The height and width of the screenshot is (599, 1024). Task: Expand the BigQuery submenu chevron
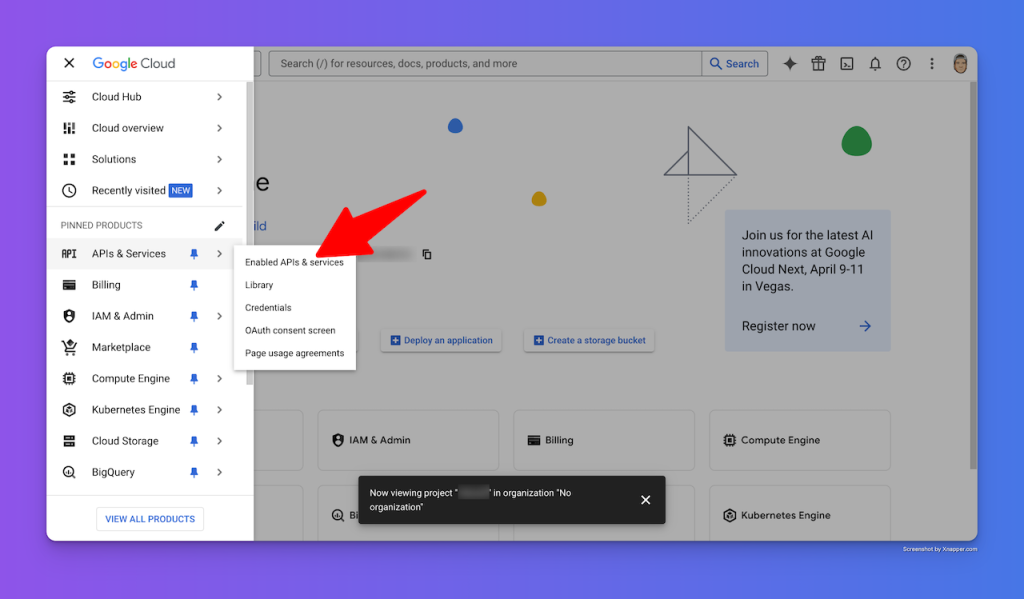point(219,472)
